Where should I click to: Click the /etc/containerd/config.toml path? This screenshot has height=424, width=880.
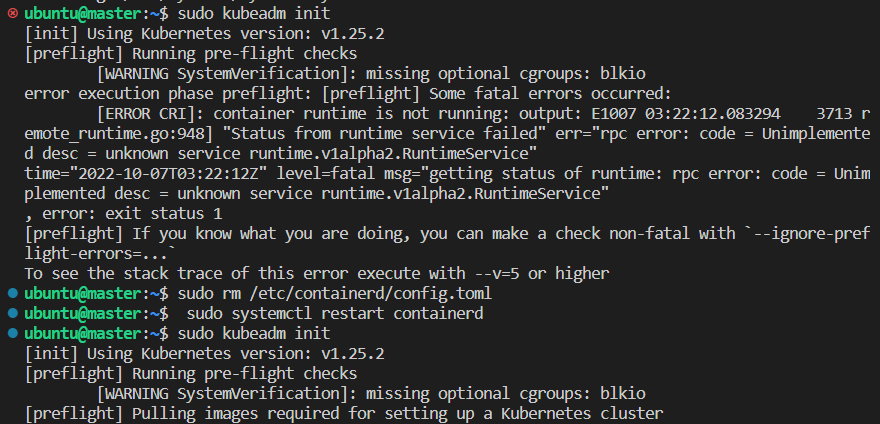[371, 294]
